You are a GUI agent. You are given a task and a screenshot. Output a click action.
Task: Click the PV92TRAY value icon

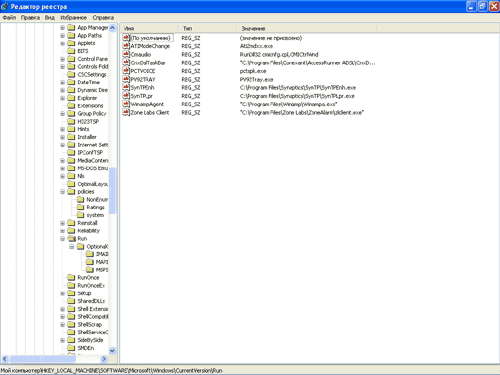pyautogui.click(x=126, y=79)
